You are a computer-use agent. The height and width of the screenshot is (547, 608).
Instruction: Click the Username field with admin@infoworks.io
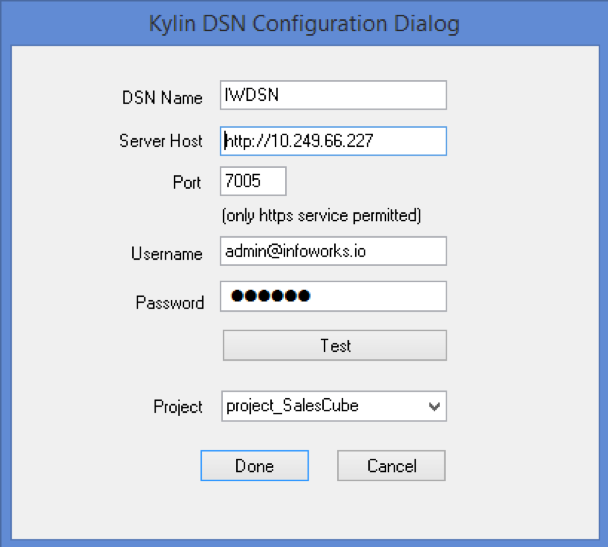333,251
